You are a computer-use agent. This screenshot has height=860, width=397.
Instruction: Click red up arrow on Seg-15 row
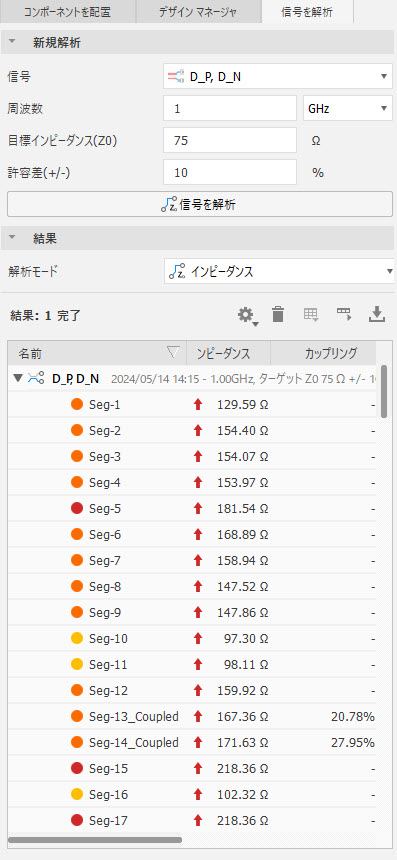click(198, 769)
